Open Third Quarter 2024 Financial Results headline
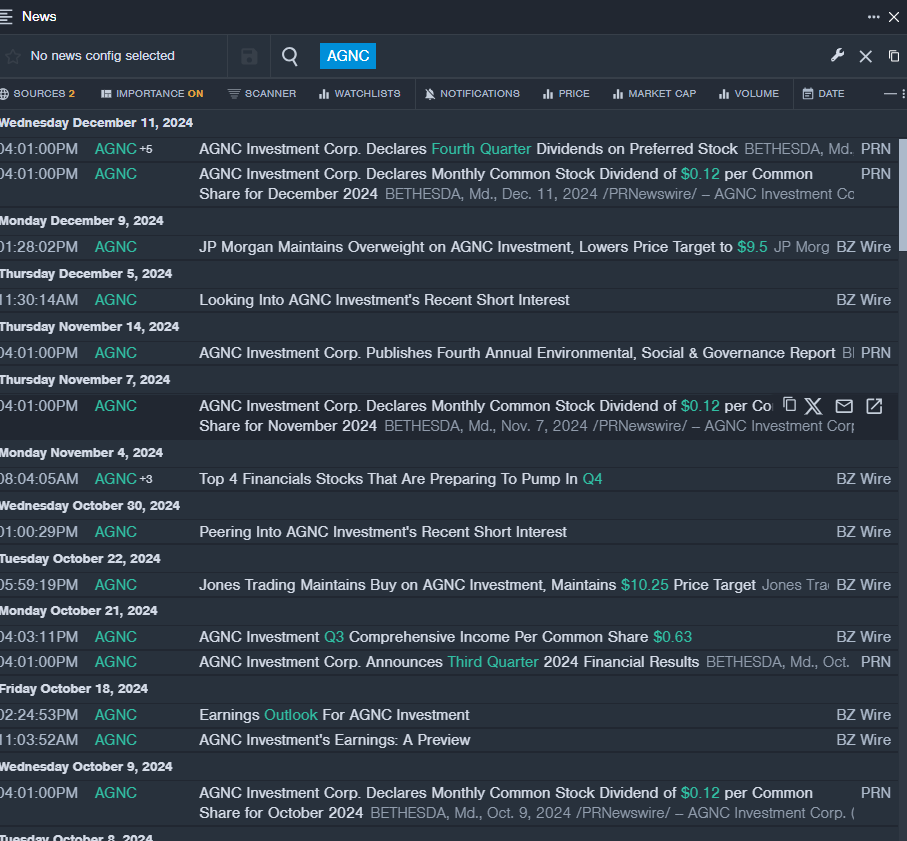 point(449,662)
